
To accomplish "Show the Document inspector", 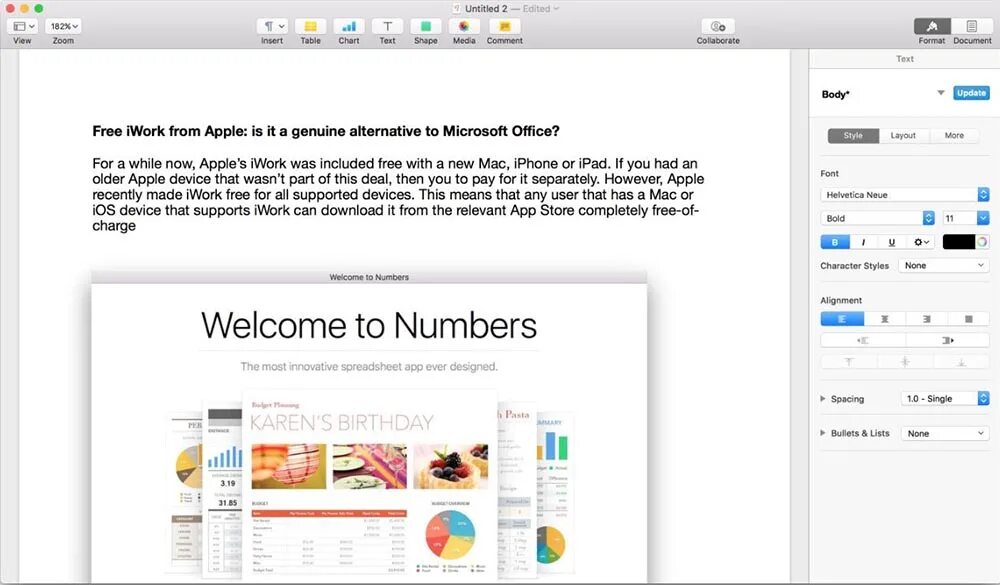I will point(971,26).
